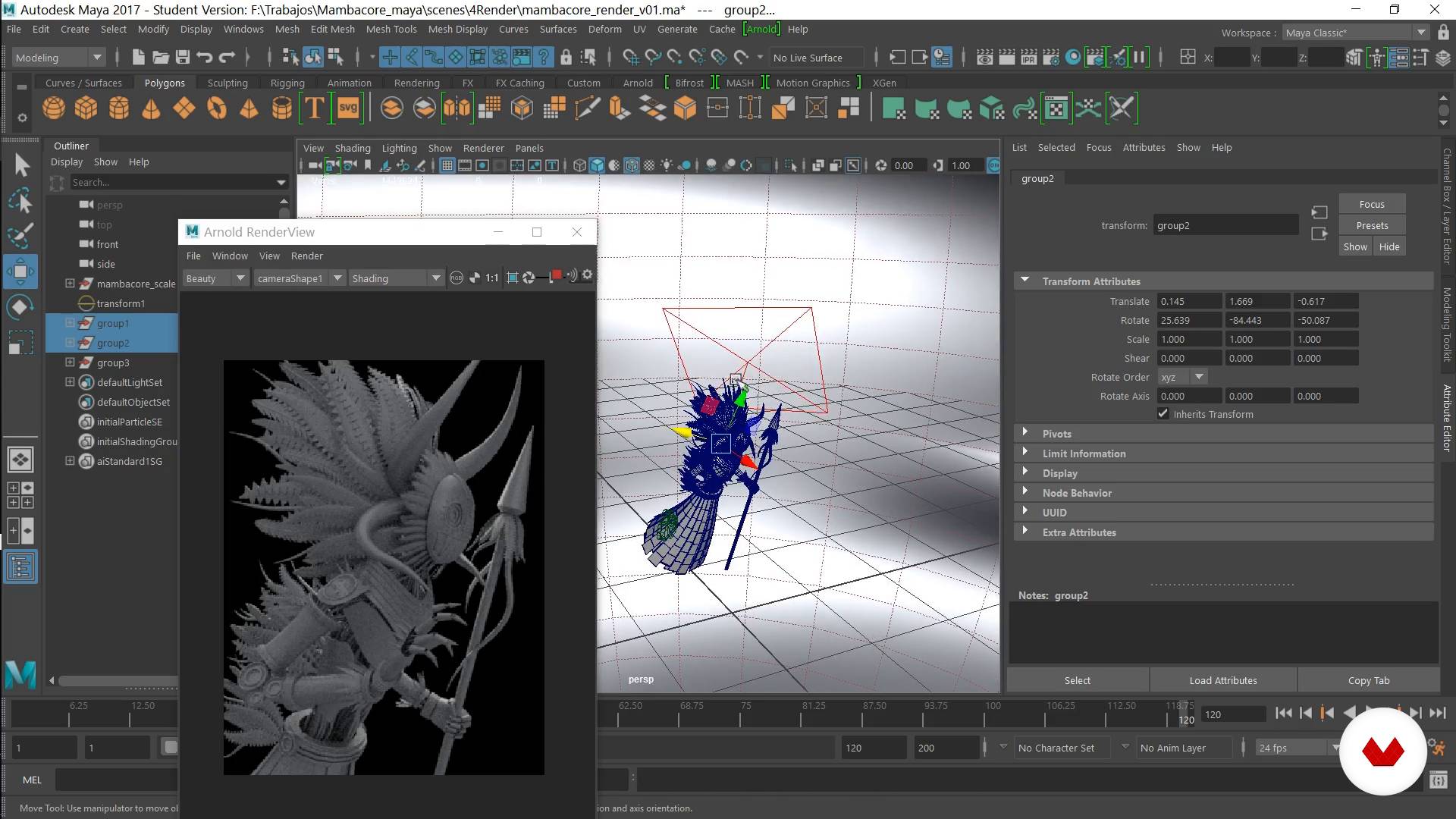This screenshot has width=1456, height=819.
Task: Click the Translate X value field
Action: (1188, 301)
